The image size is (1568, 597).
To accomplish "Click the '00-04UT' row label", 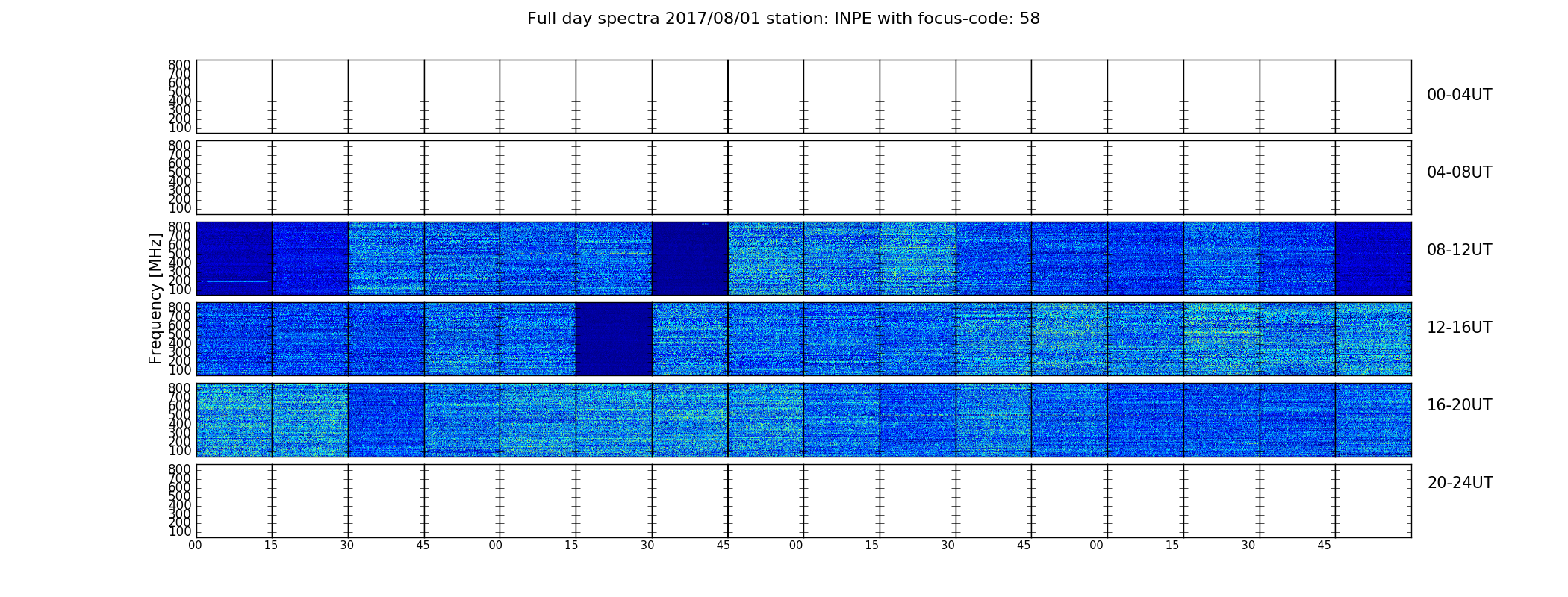I will pos(1460,95).
